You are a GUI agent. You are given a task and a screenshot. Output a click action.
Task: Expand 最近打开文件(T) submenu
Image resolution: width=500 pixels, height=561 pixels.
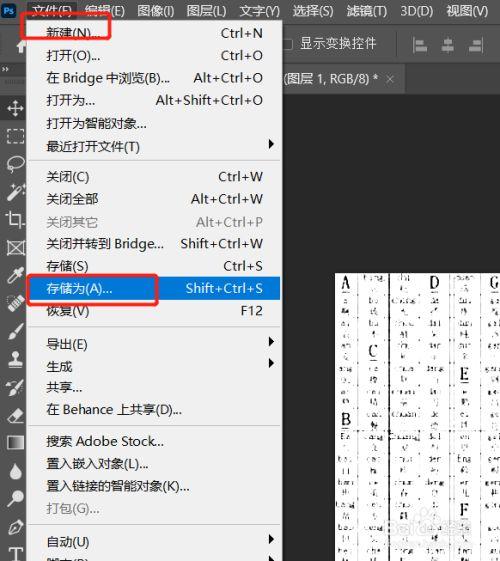[x=153, y=146]
